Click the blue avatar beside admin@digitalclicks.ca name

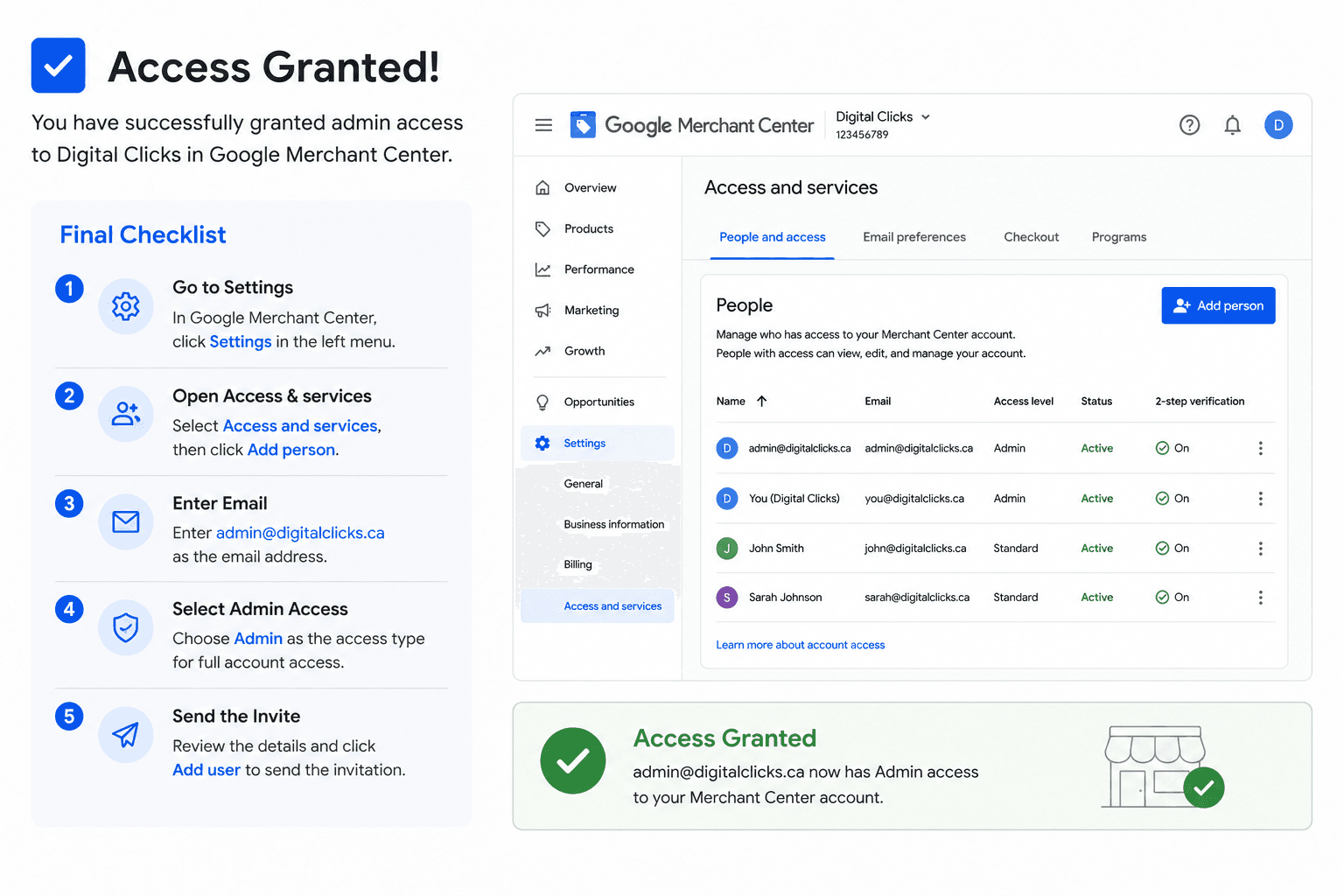coord(727,448)
